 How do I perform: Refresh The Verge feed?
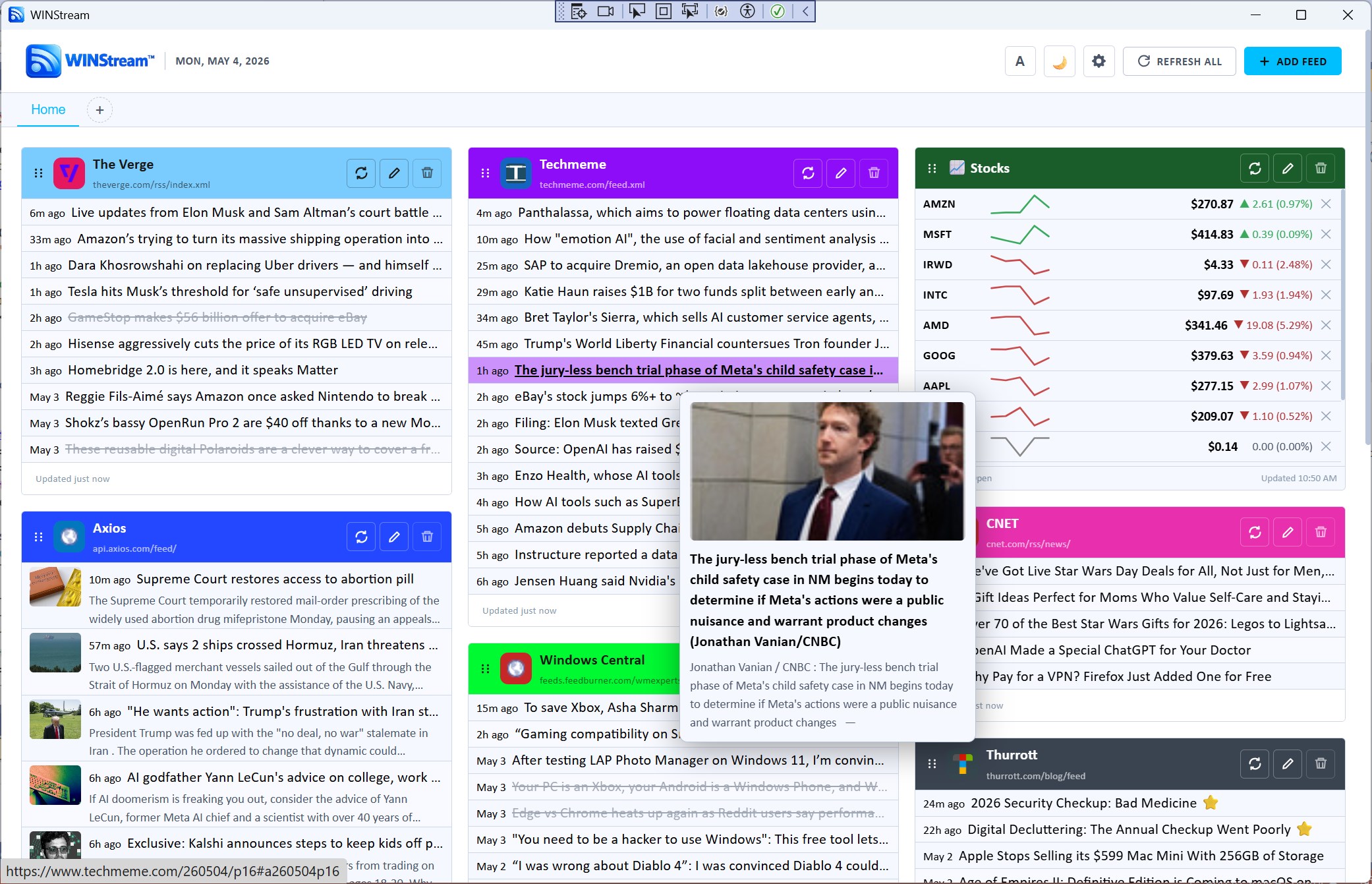coord(361,173)
